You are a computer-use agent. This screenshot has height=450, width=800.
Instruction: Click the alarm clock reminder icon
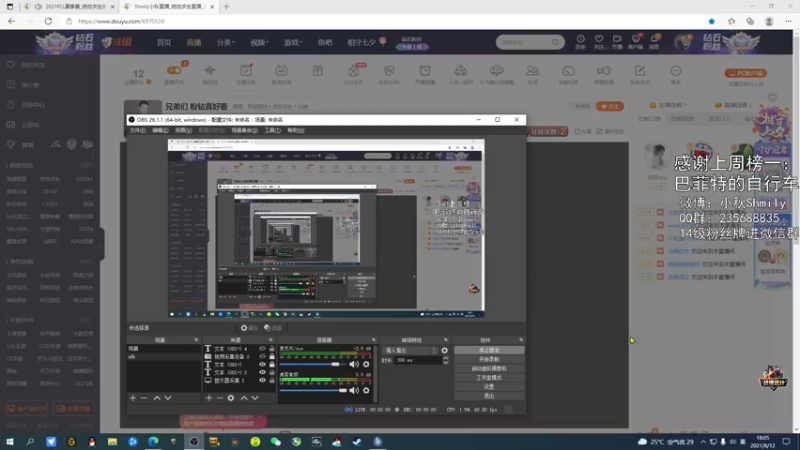(425, 70)
